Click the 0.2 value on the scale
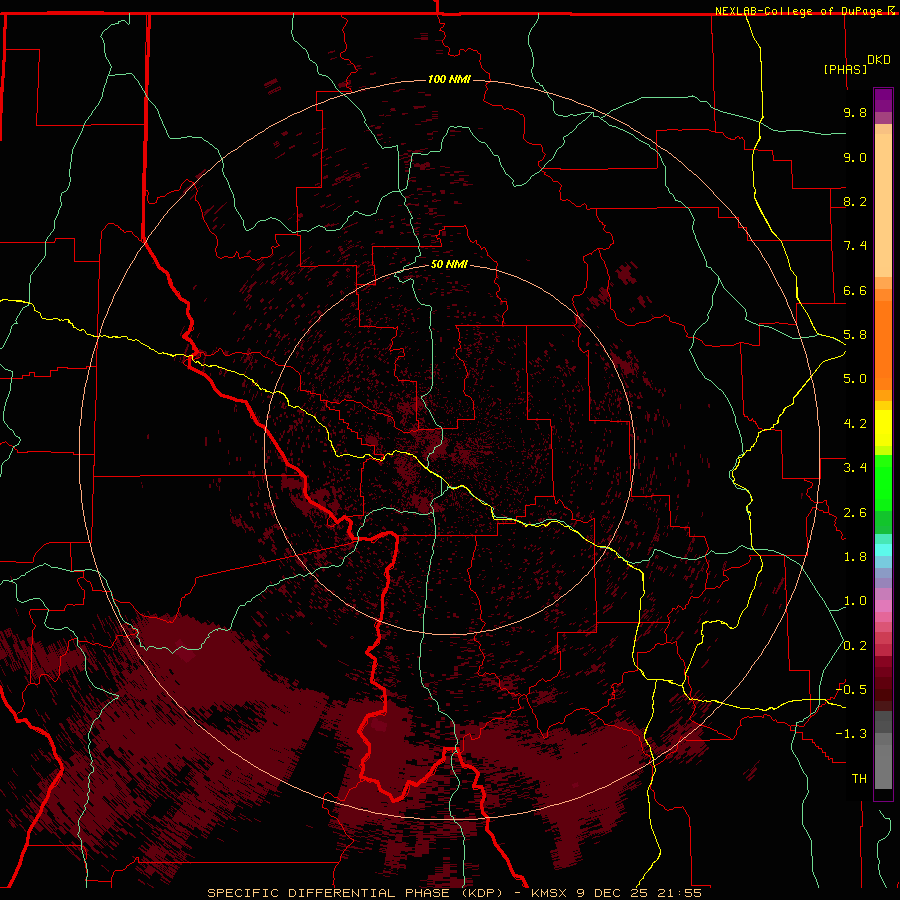The width and height of the screenshot is (900, 900). [x=855, y=646]
